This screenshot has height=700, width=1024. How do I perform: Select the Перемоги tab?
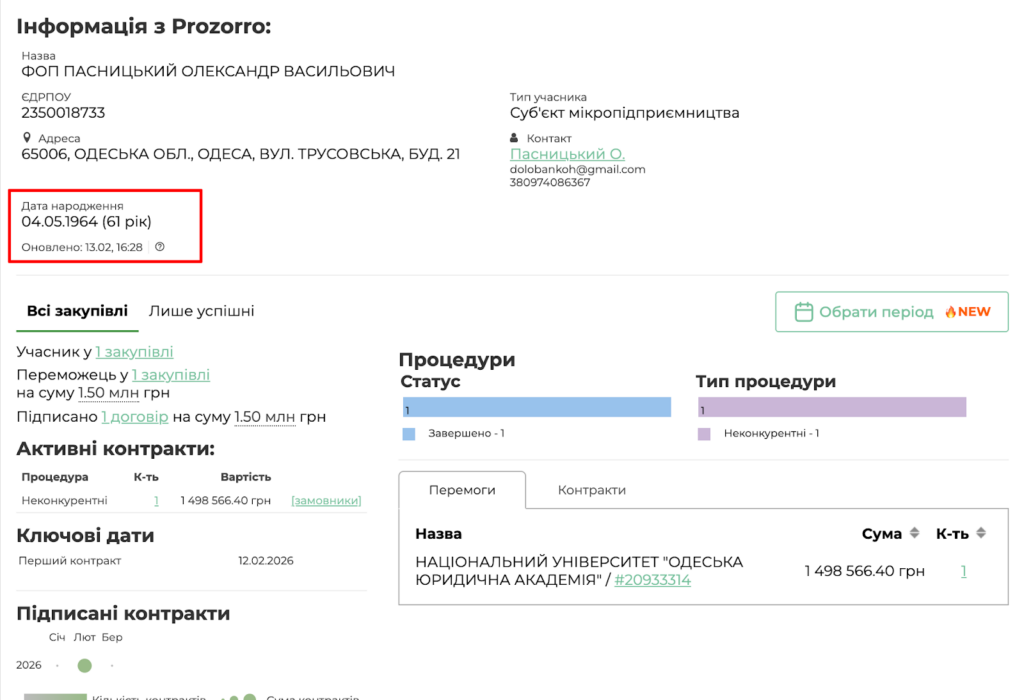coord(461,490)
